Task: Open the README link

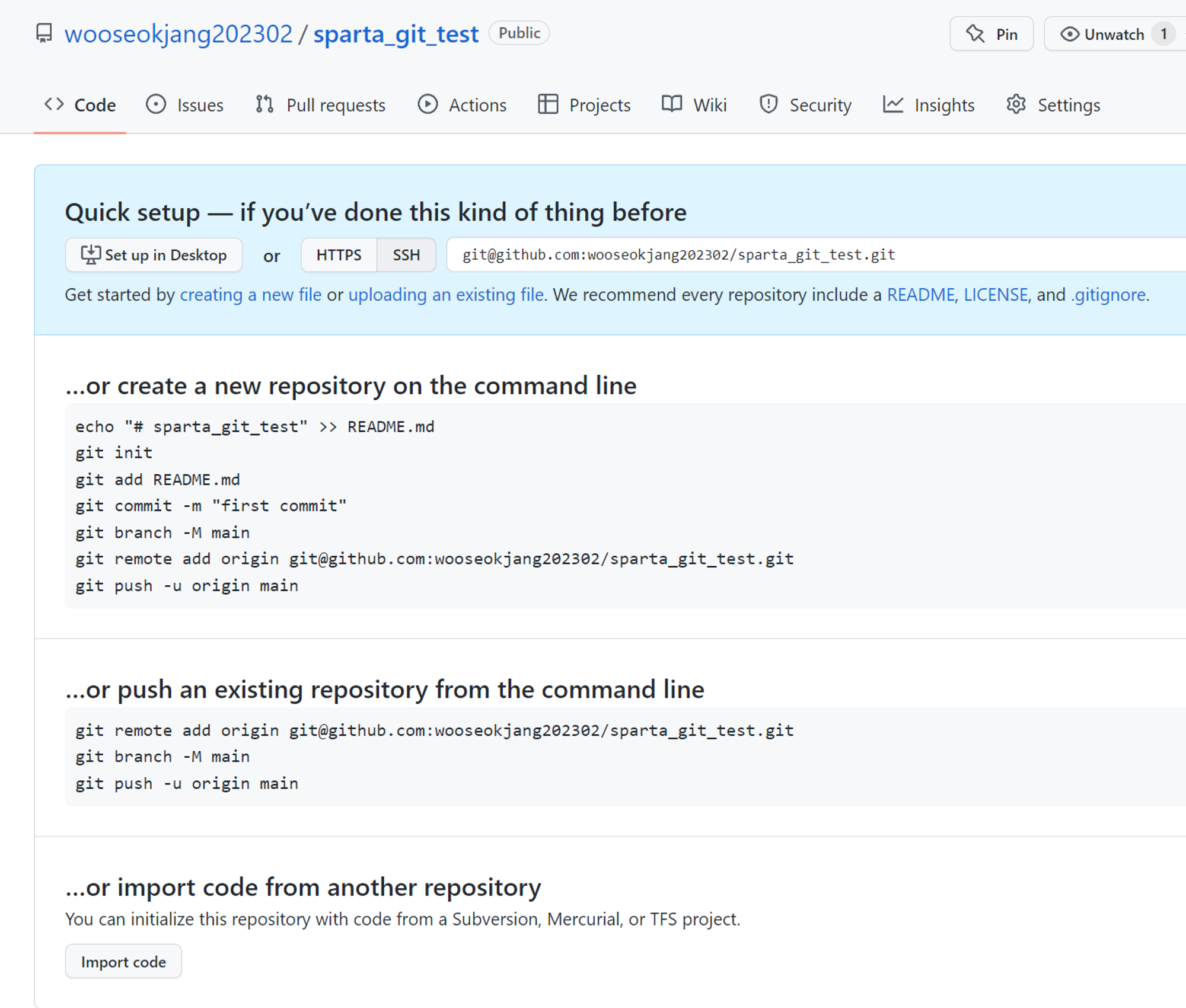Action: (x=921, y=295)
